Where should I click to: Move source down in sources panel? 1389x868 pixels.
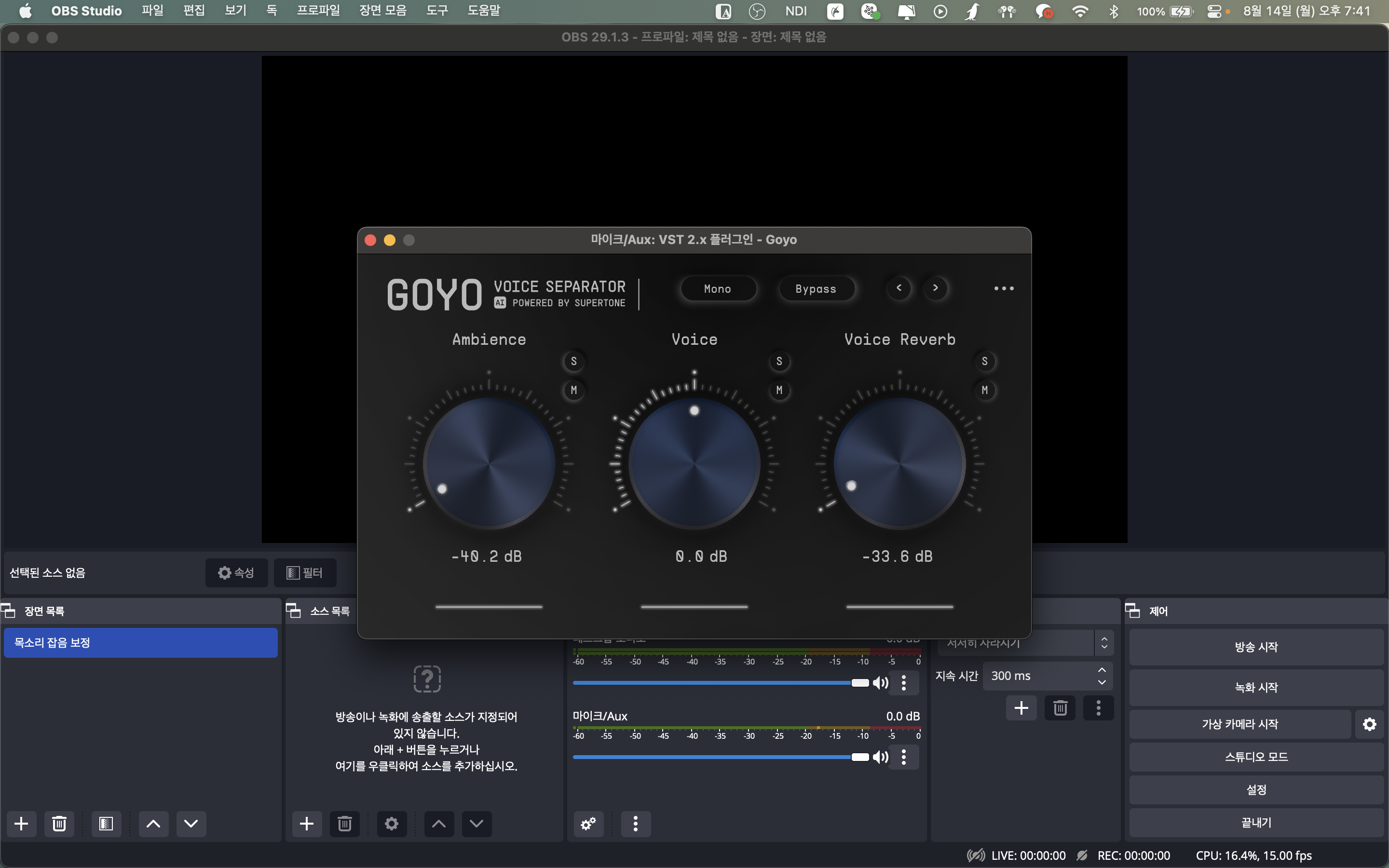coord(477,824)
